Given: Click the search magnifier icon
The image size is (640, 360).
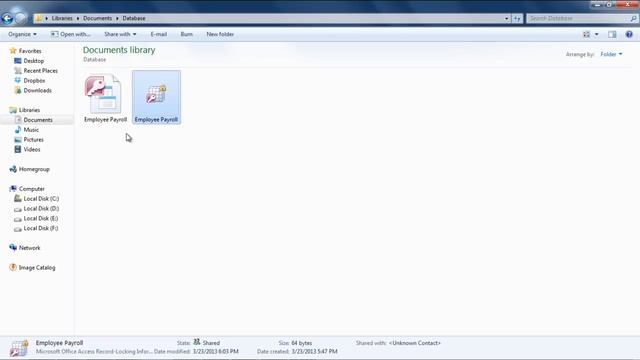Looking at the screenshot, I should (x=633, y=18).
